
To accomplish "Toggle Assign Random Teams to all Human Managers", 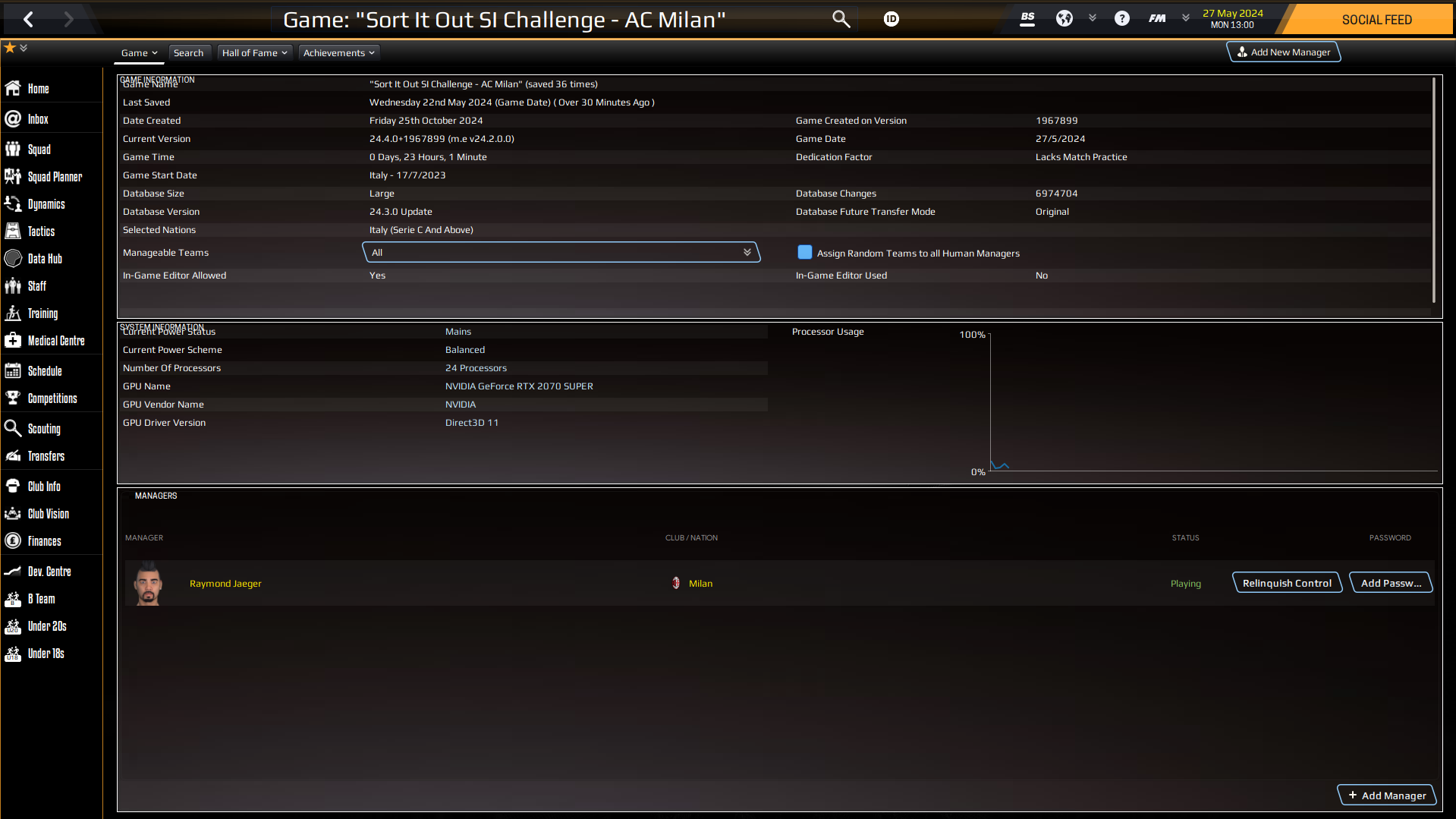I will click(804, 253).
